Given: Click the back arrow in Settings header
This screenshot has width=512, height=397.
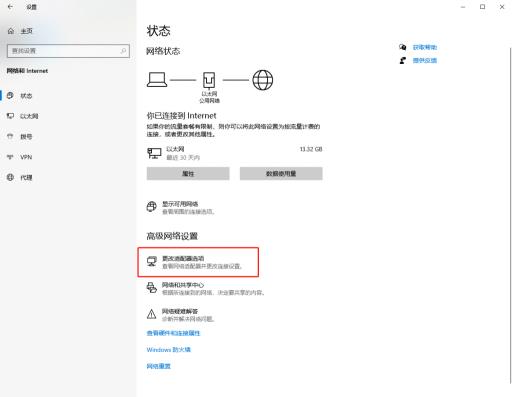Looking at the screenshot, I should point(10,7).
